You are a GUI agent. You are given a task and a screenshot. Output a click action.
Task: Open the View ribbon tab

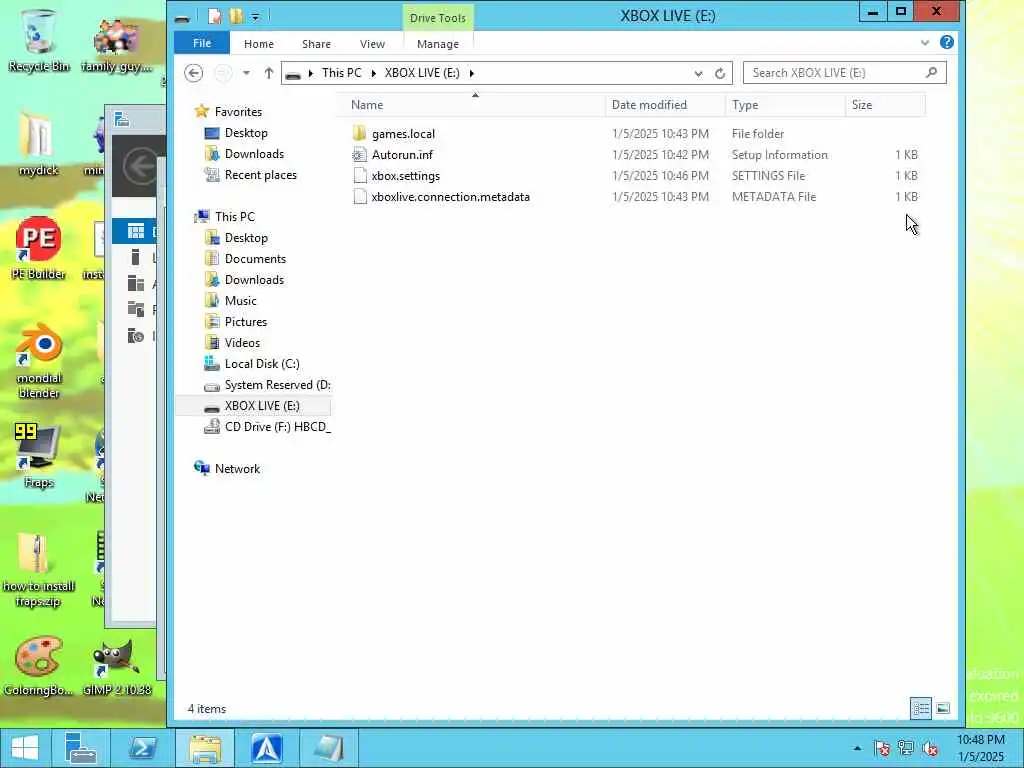372,44
